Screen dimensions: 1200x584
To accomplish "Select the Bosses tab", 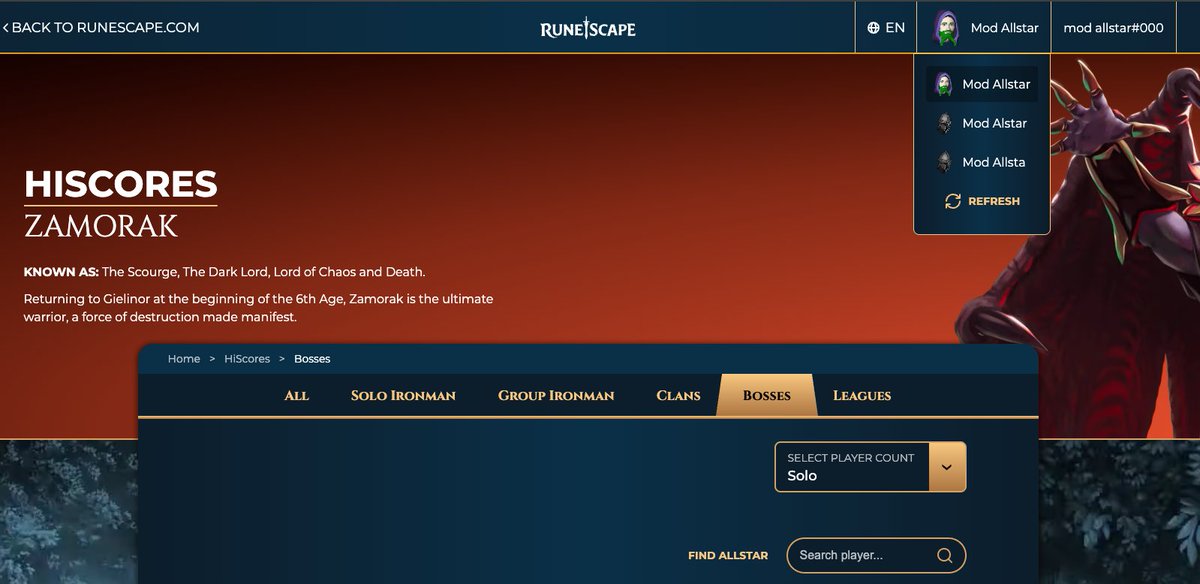I will pyautogui.click(x=767, y=395).
